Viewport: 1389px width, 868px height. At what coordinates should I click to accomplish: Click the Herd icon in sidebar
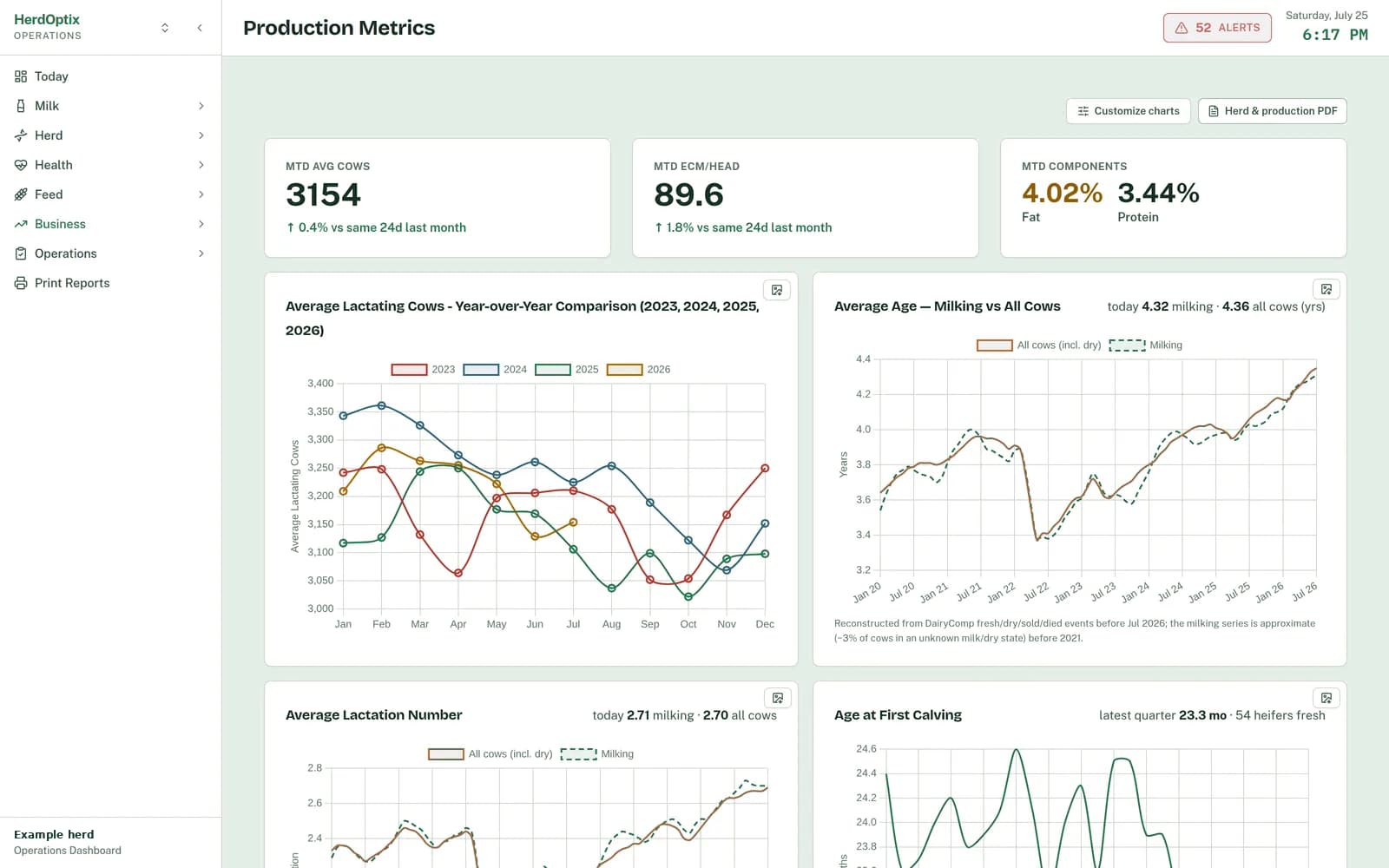pos(21,135)
